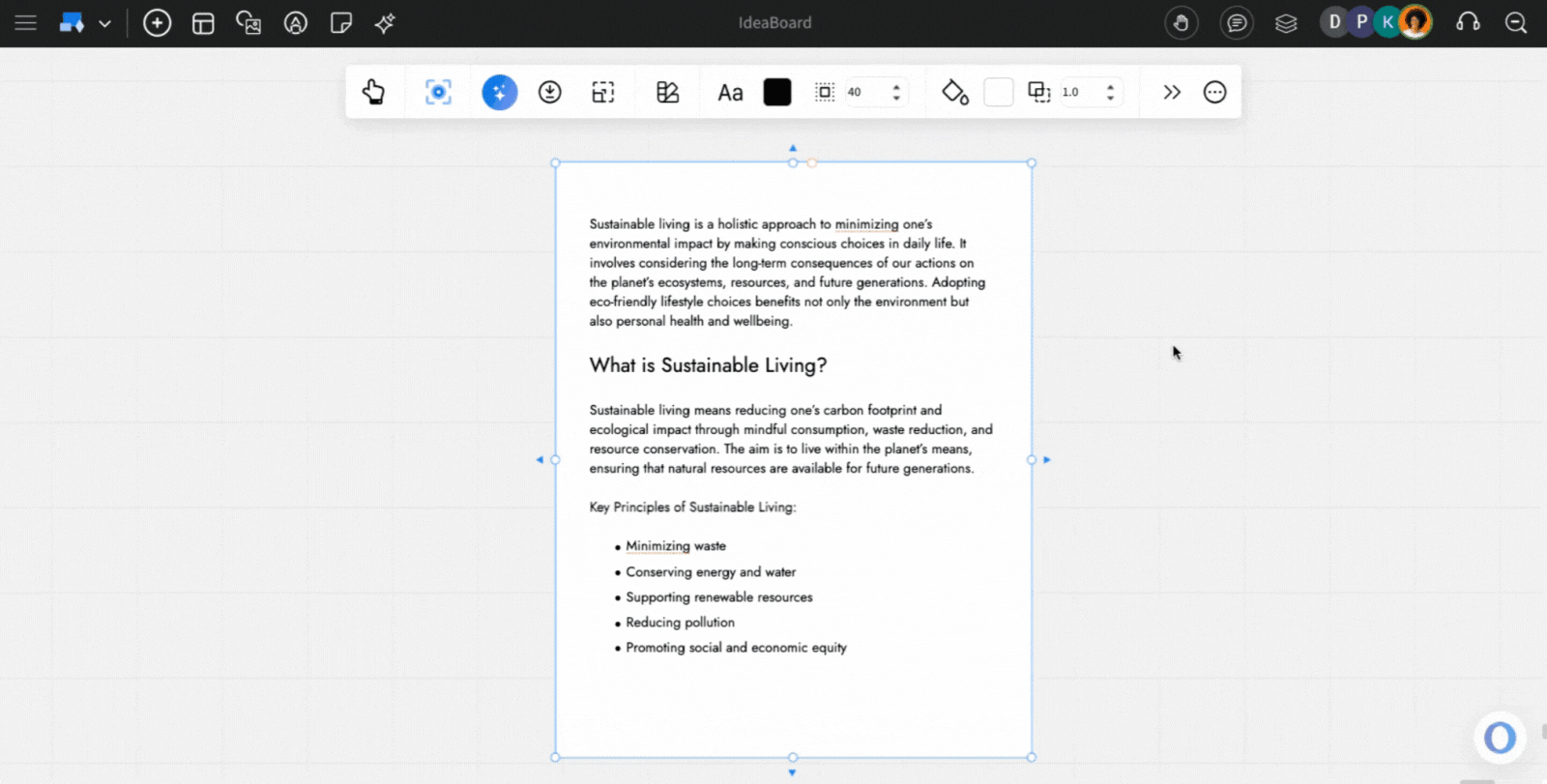Click collaborator avatar D
Screen dimensions: 1547x784
pos(1334,22)
